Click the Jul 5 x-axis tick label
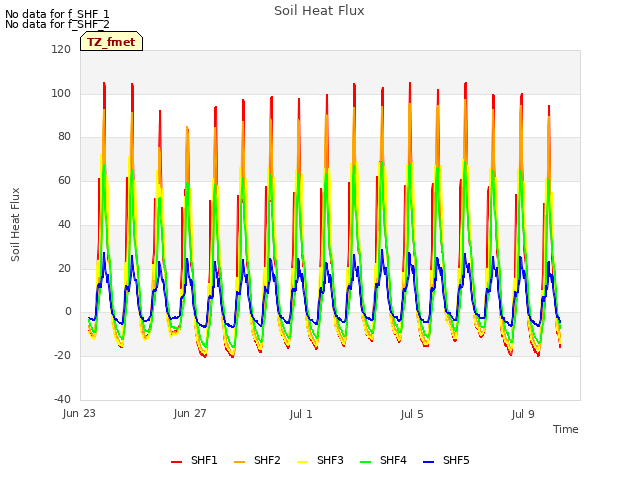This screenshot has width=640, height=480. tap(412, 414)
